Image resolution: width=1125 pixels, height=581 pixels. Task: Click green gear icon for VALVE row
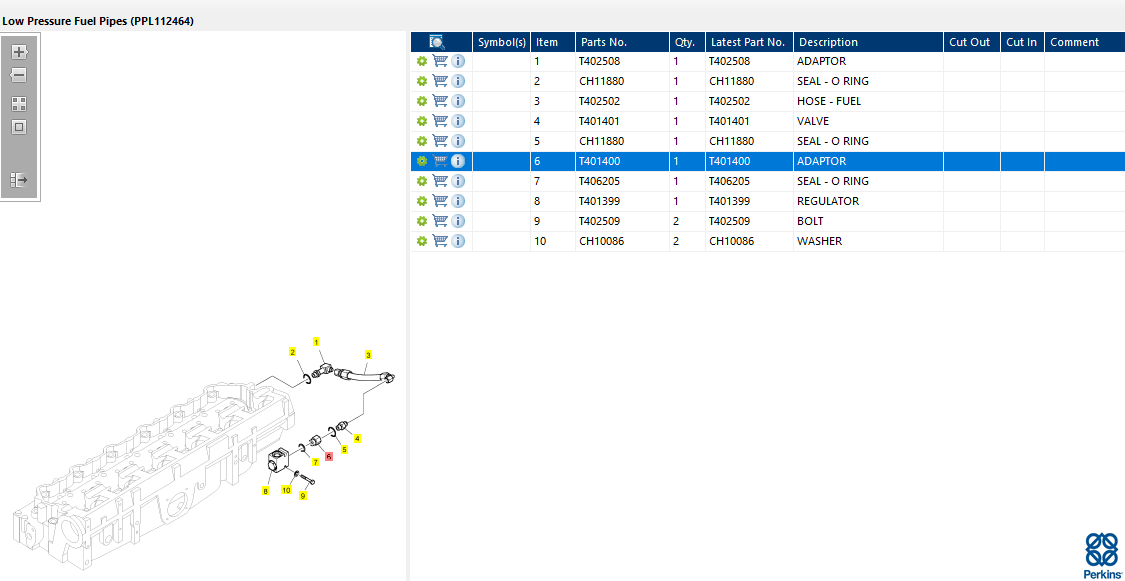(x=422, y=121)
